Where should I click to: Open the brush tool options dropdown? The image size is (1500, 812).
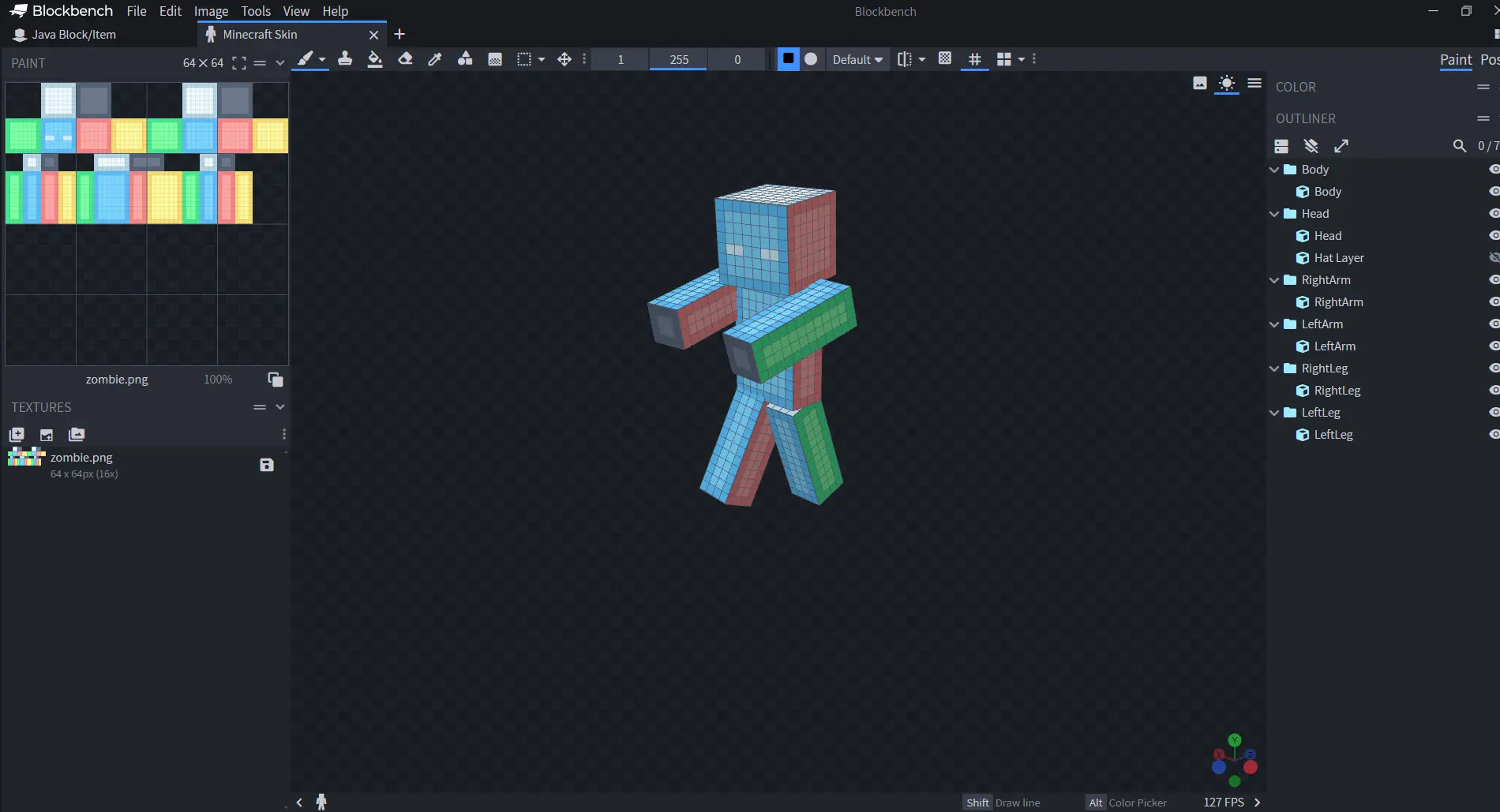(x=322, y=59)
